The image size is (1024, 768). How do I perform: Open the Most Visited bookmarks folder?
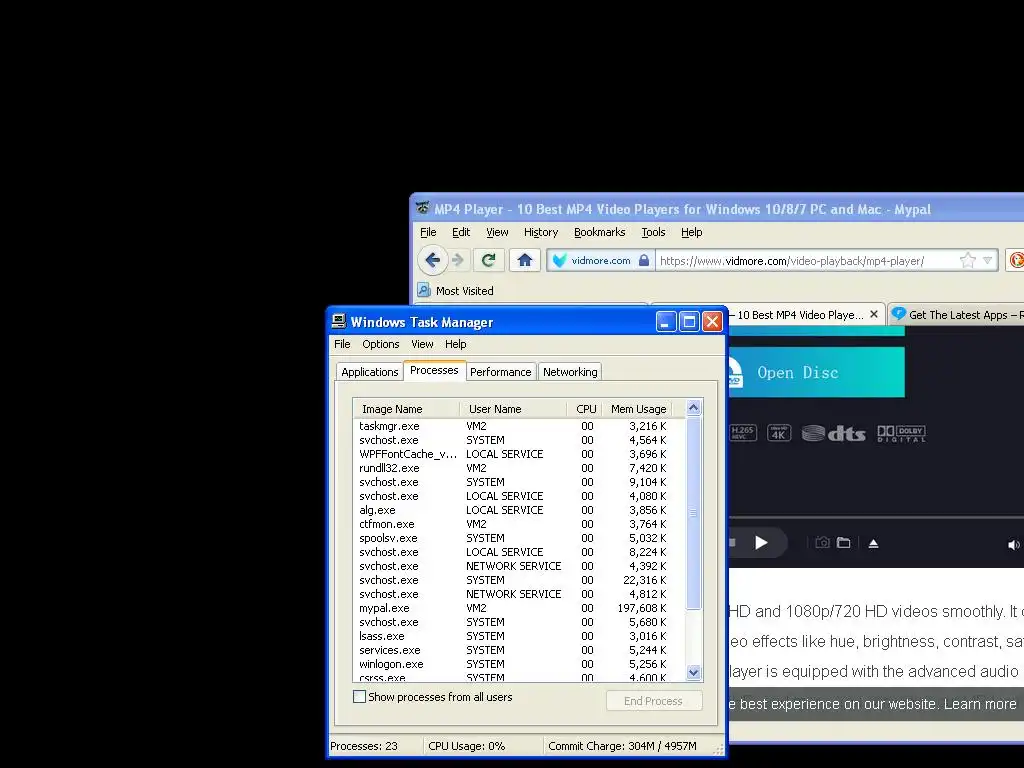point(456,291)
